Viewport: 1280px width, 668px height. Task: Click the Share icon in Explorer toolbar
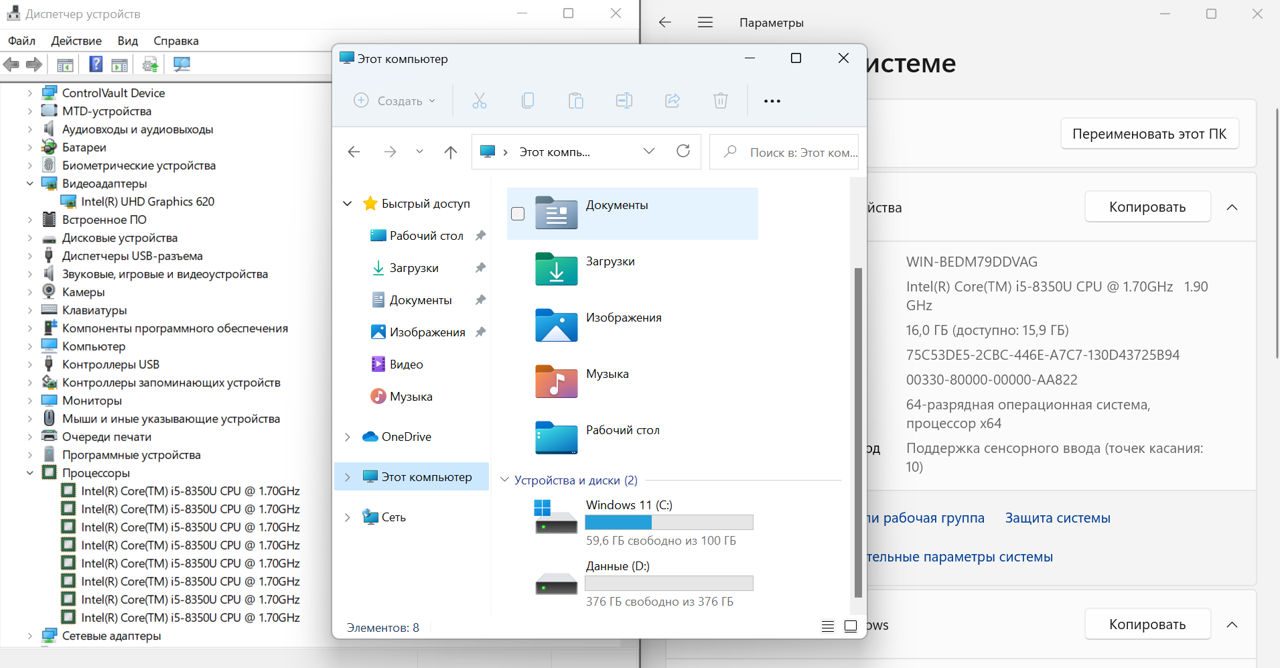pos(672,101)
